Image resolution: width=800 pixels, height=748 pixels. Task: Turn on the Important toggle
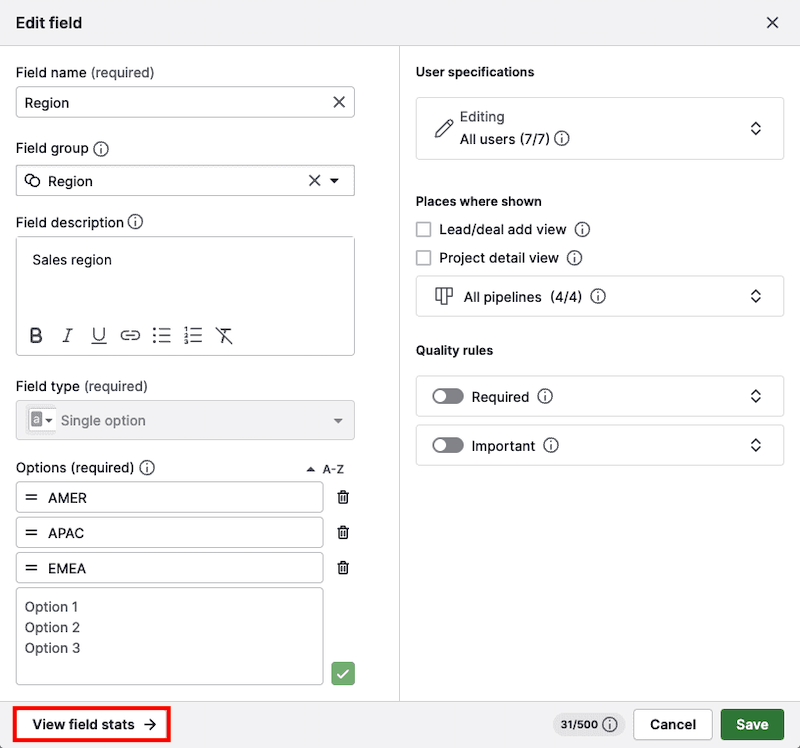tap(448, 446)
